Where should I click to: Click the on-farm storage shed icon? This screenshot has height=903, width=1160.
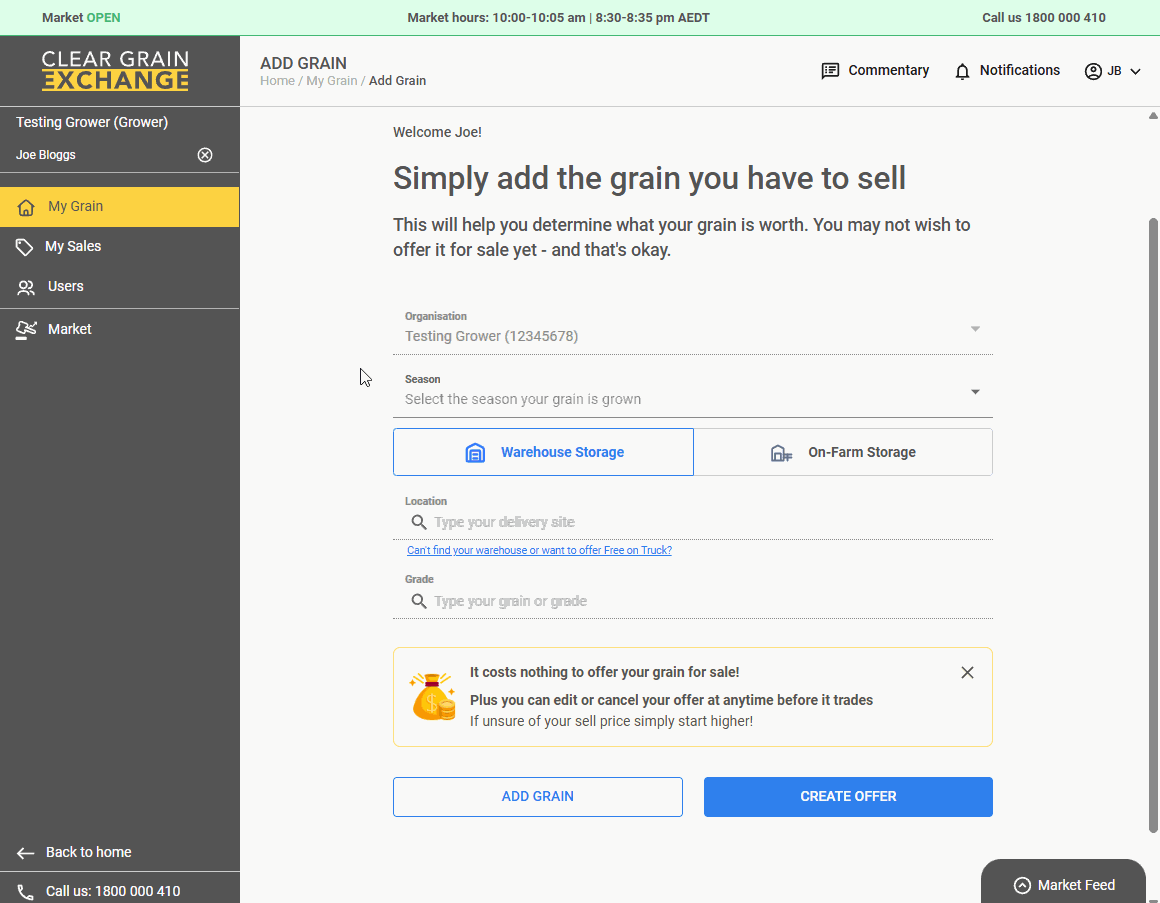click(x=781, y=453)
